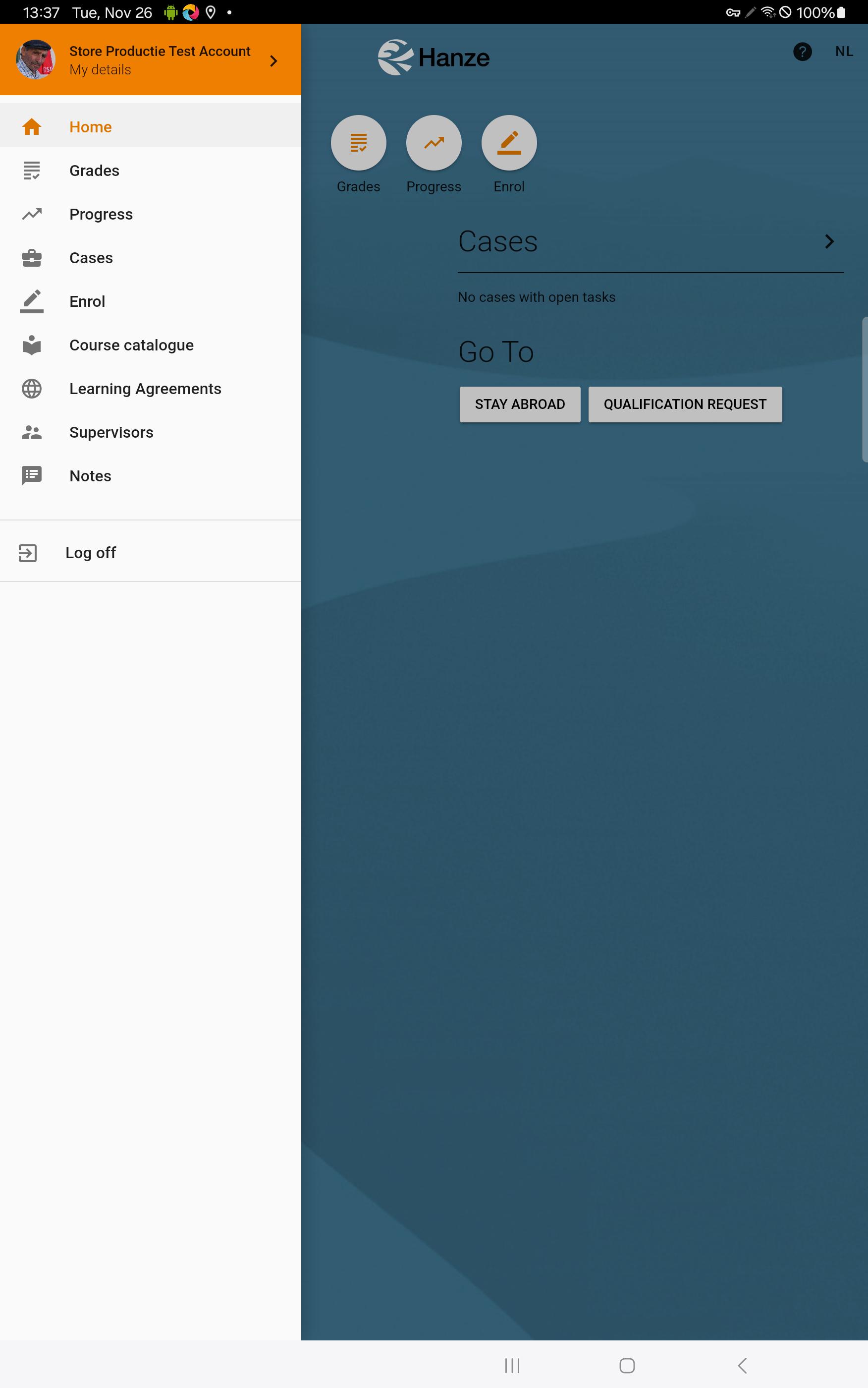
Task: Select Learning Agreements menu item
Action: [151, 389]
